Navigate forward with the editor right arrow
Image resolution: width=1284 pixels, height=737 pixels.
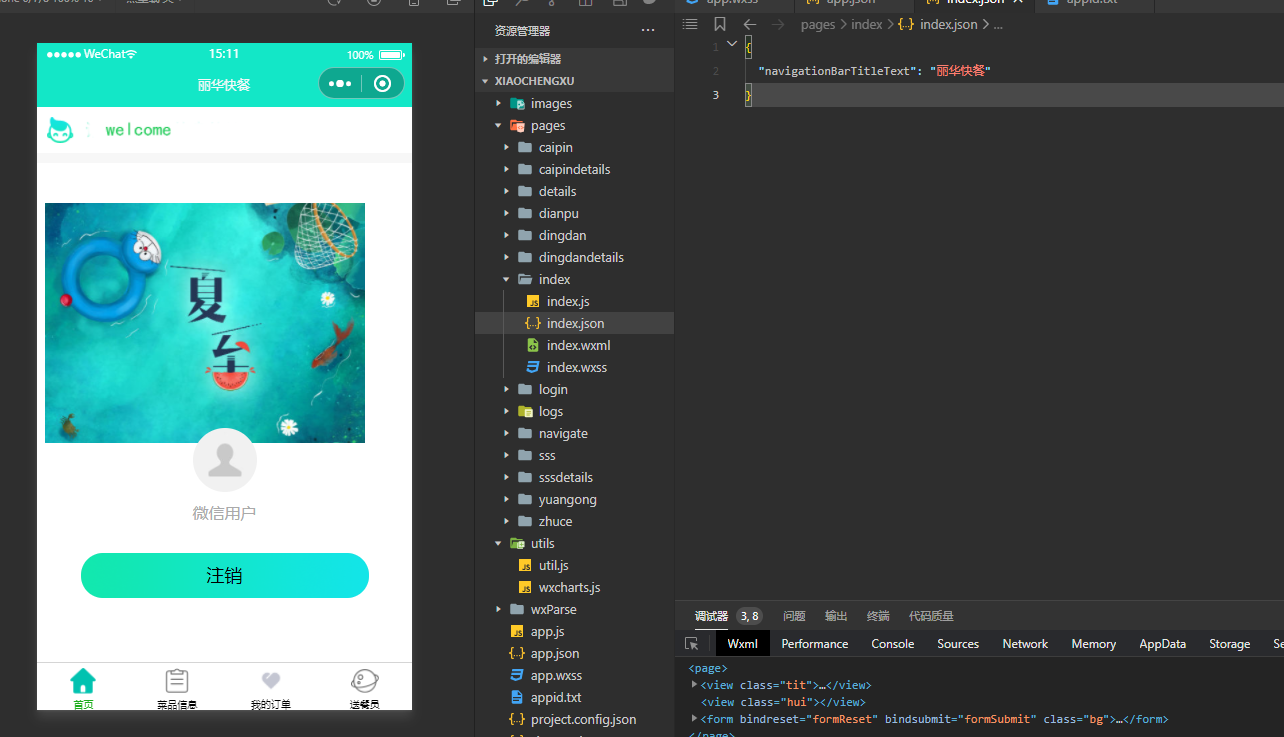click(778, 24)
